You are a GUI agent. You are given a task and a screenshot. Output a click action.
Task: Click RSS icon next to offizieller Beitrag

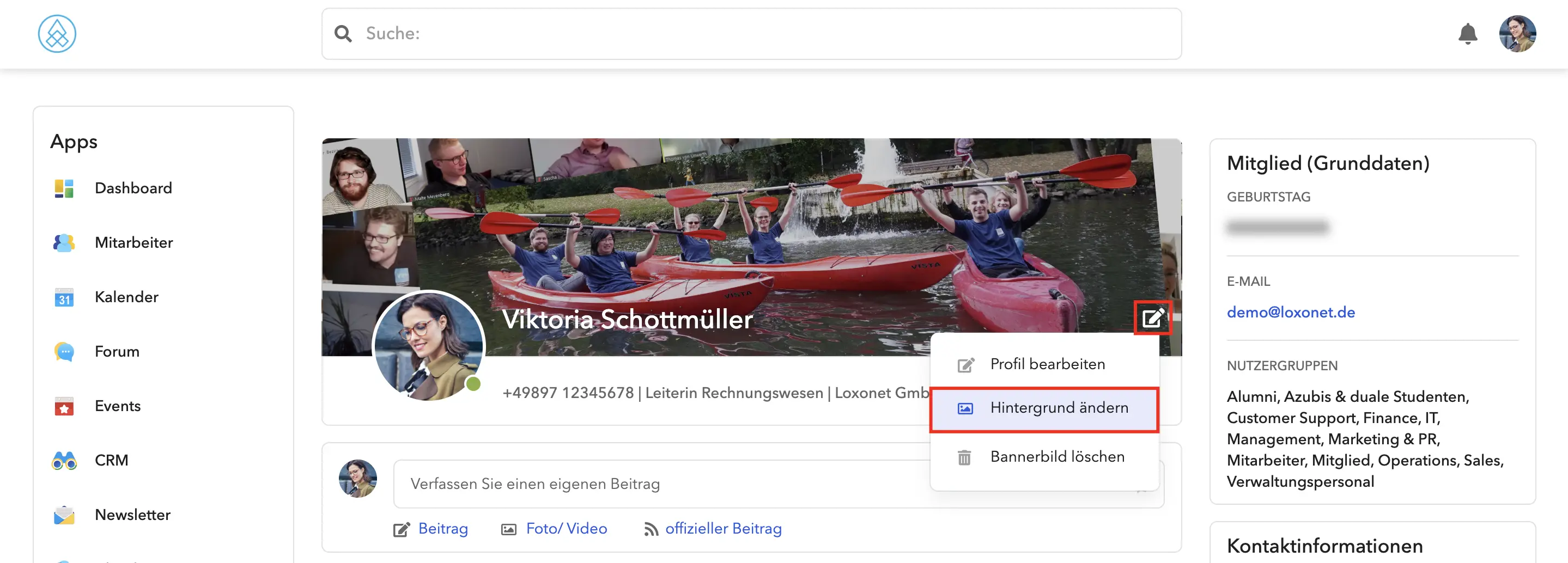(651, 530)
